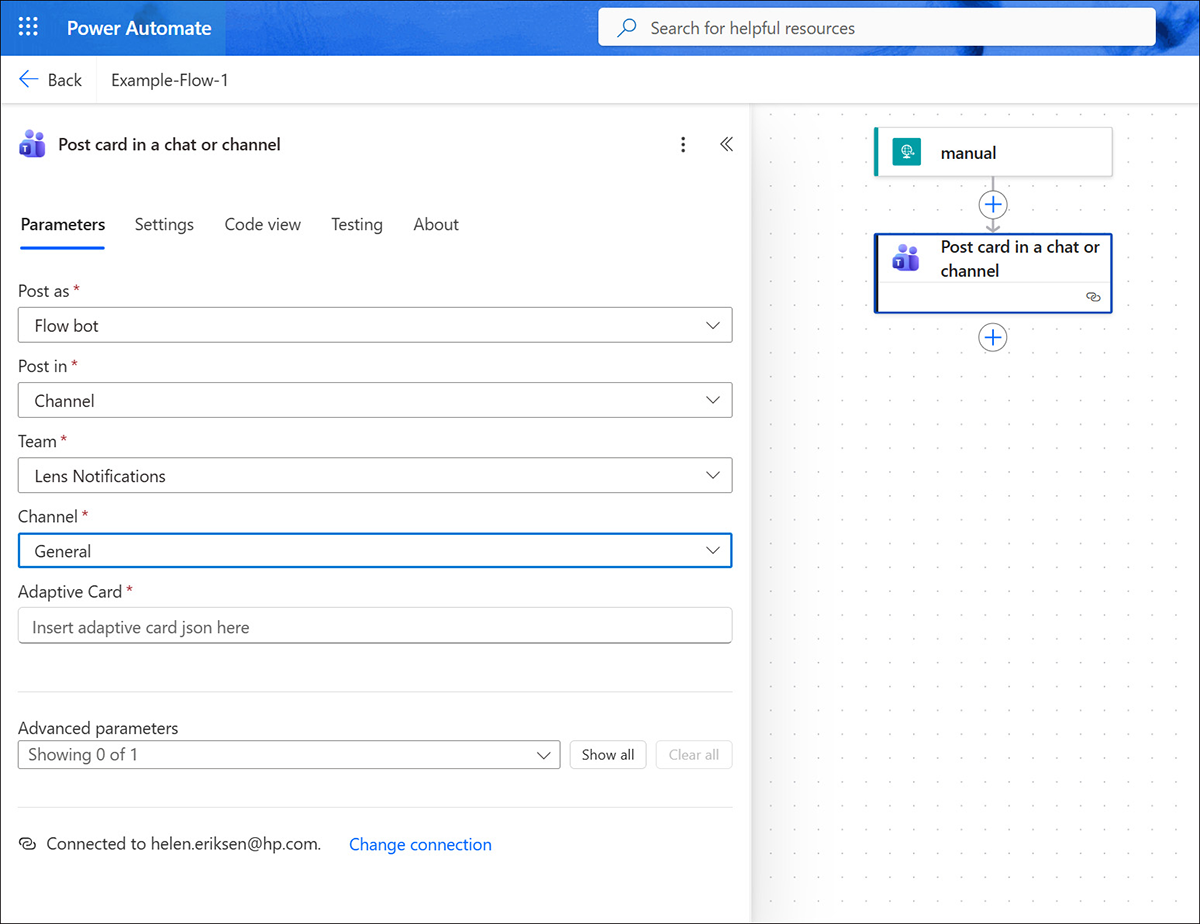Click the manual trigger icon on the canvas
The height and width of the screenshot is (924, 1200).
click(906, 151)
